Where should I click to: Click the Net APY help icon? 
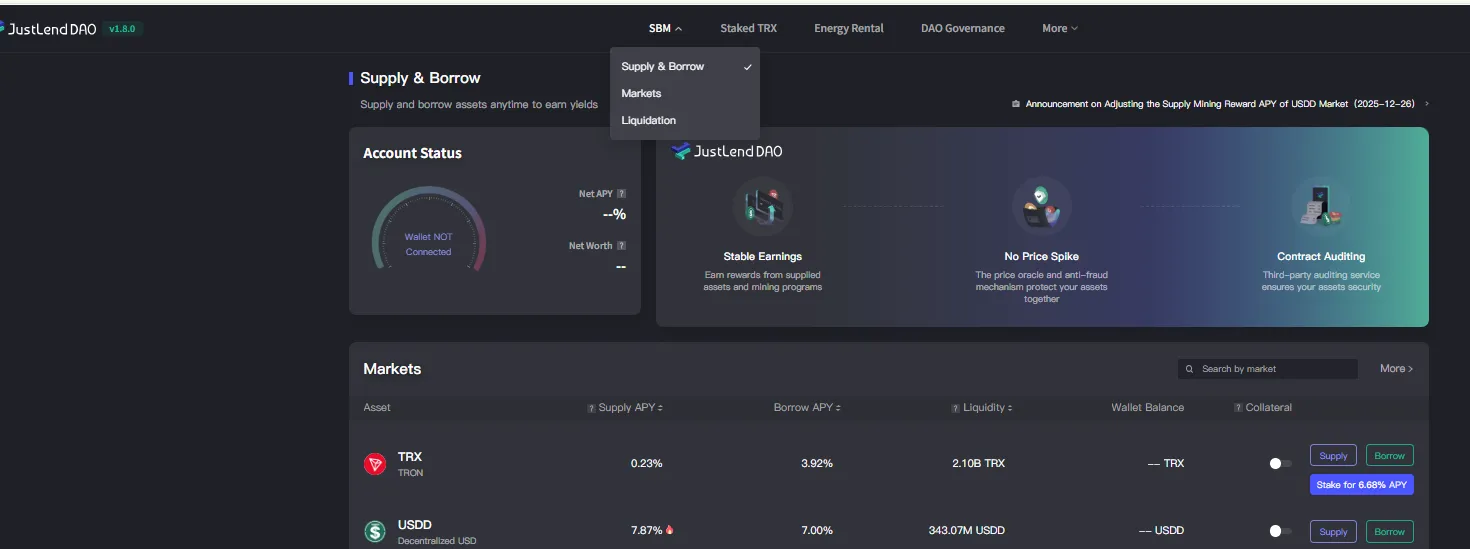622,194
